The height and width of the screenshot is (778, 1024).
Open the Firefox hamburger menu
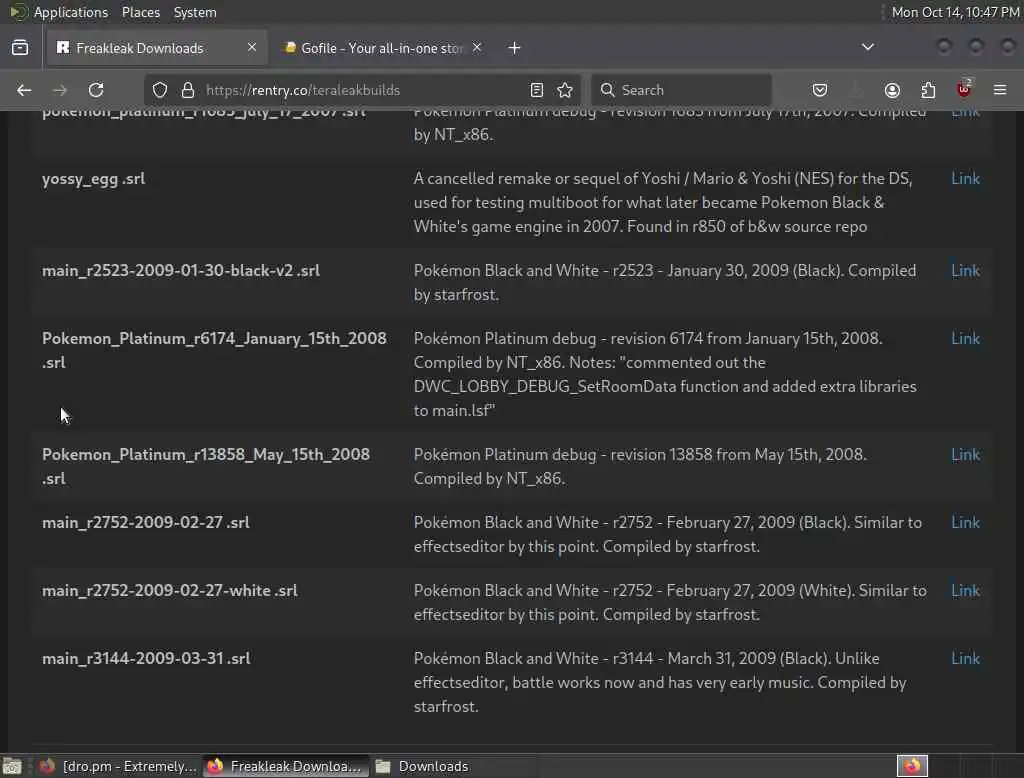tap(1000, 90)
